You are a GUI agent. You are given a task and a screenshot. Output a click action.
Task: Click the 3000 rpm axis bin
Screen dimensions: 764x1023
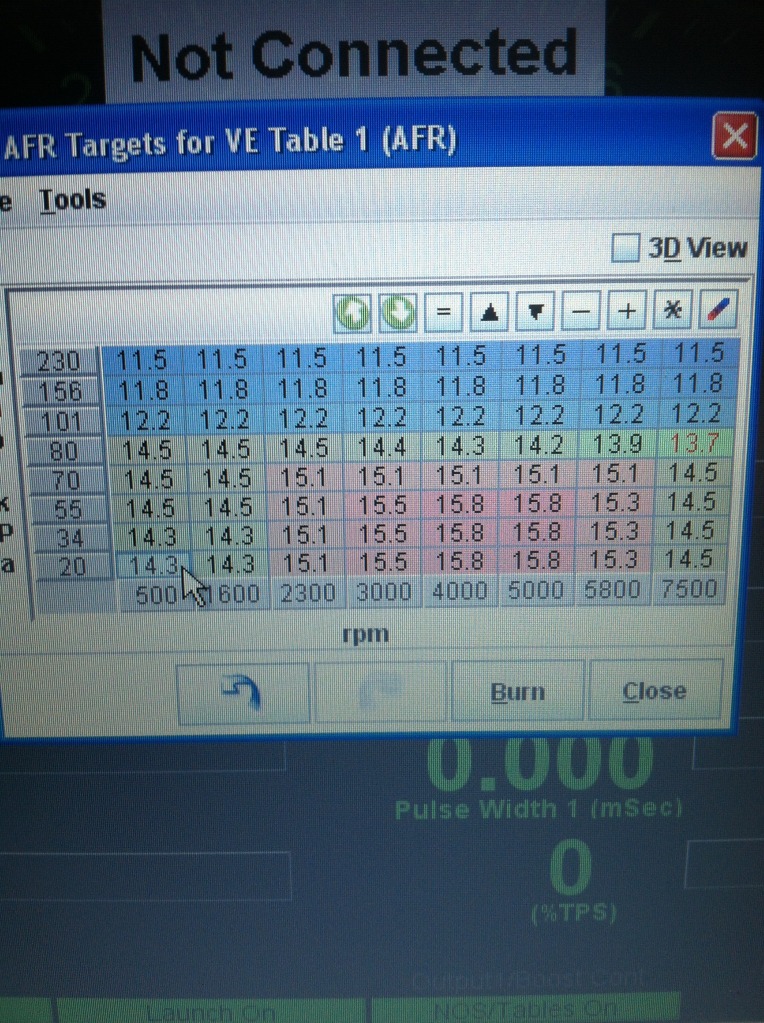pos(384,592)
